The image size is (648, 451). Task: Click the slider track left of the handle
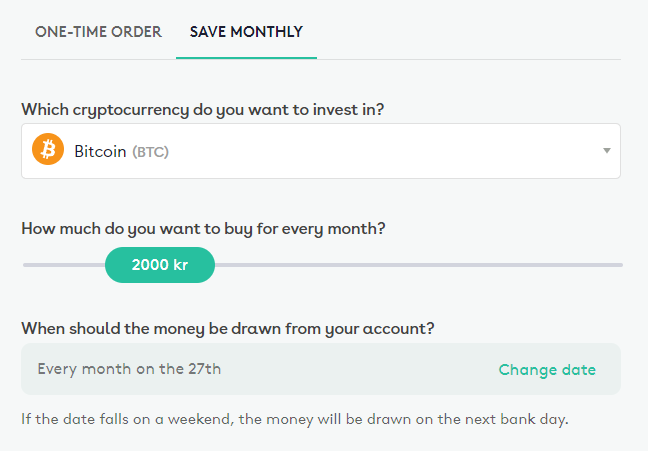point(64,265)
